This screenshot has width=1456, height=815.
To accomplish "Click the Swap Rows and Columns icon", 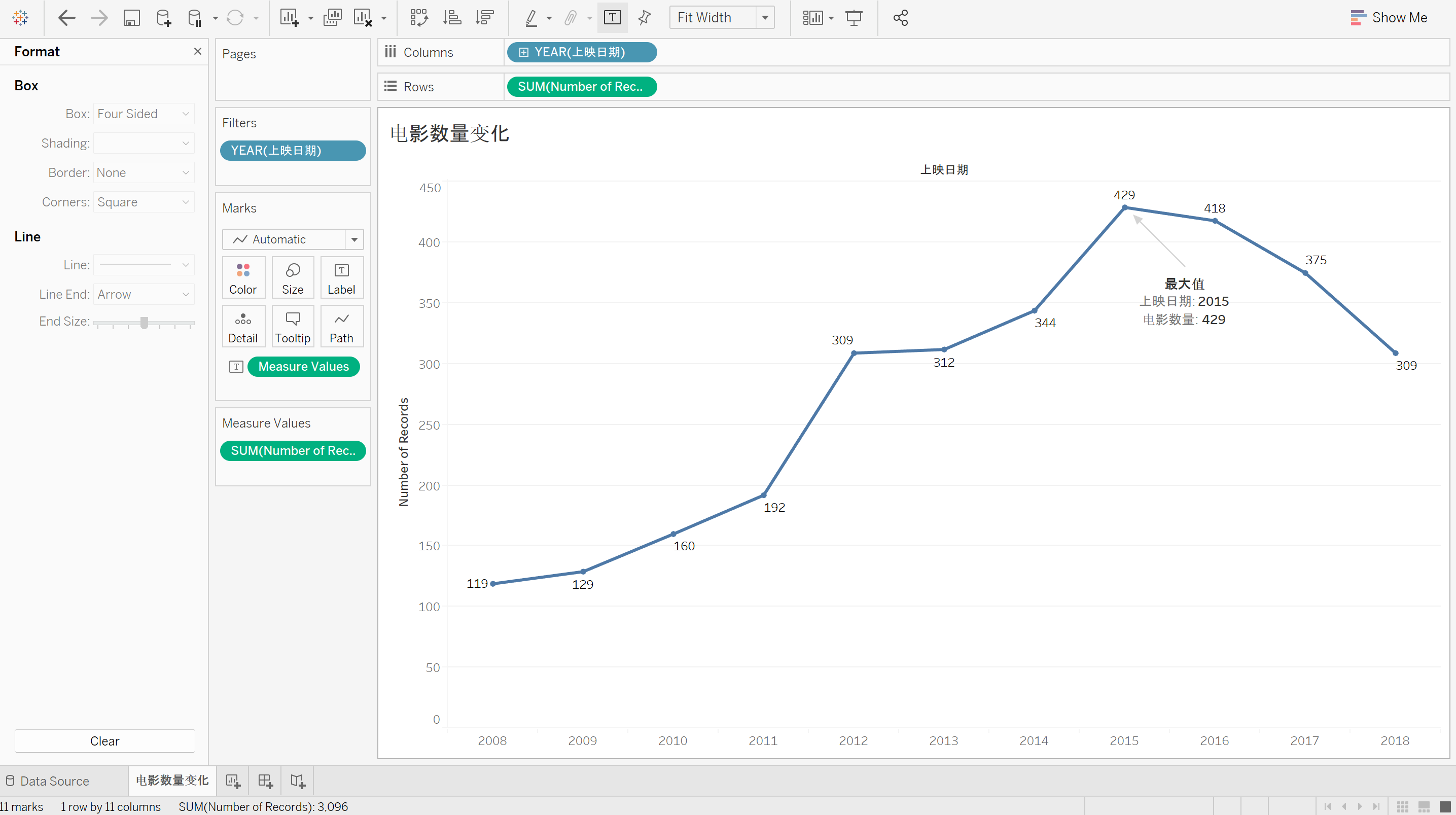I will coord(419,18).
